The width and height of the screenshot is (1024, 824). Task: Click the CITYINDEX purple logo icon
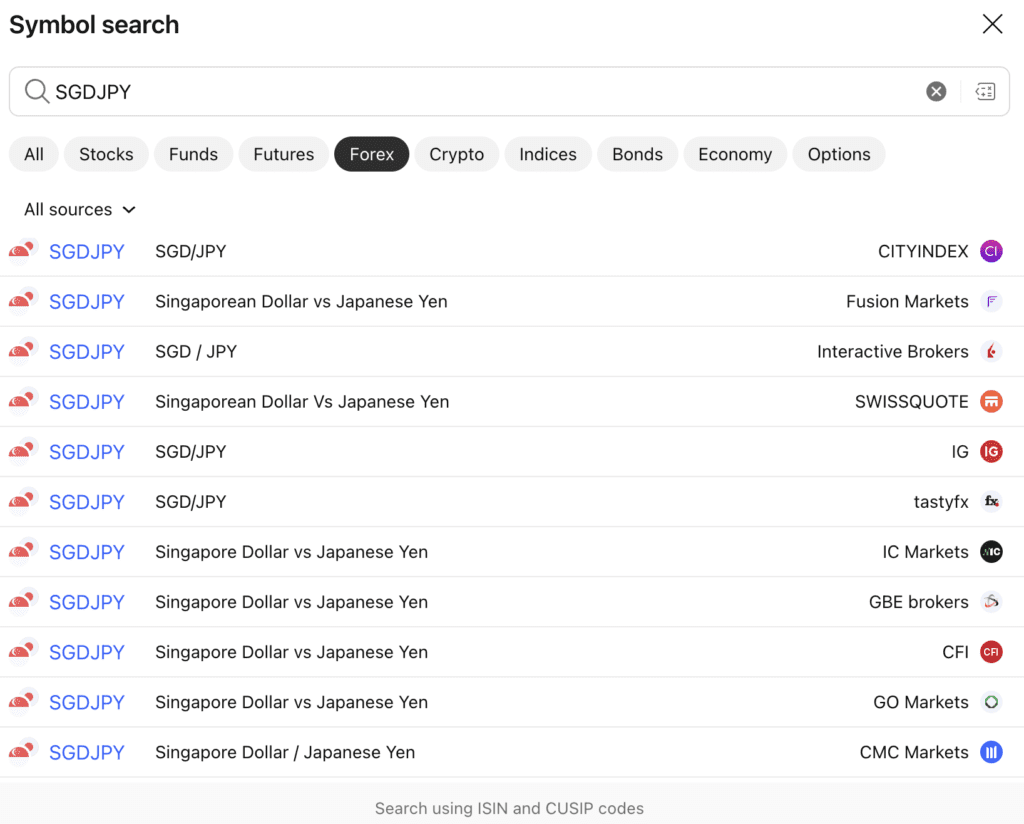coord(991,251)
